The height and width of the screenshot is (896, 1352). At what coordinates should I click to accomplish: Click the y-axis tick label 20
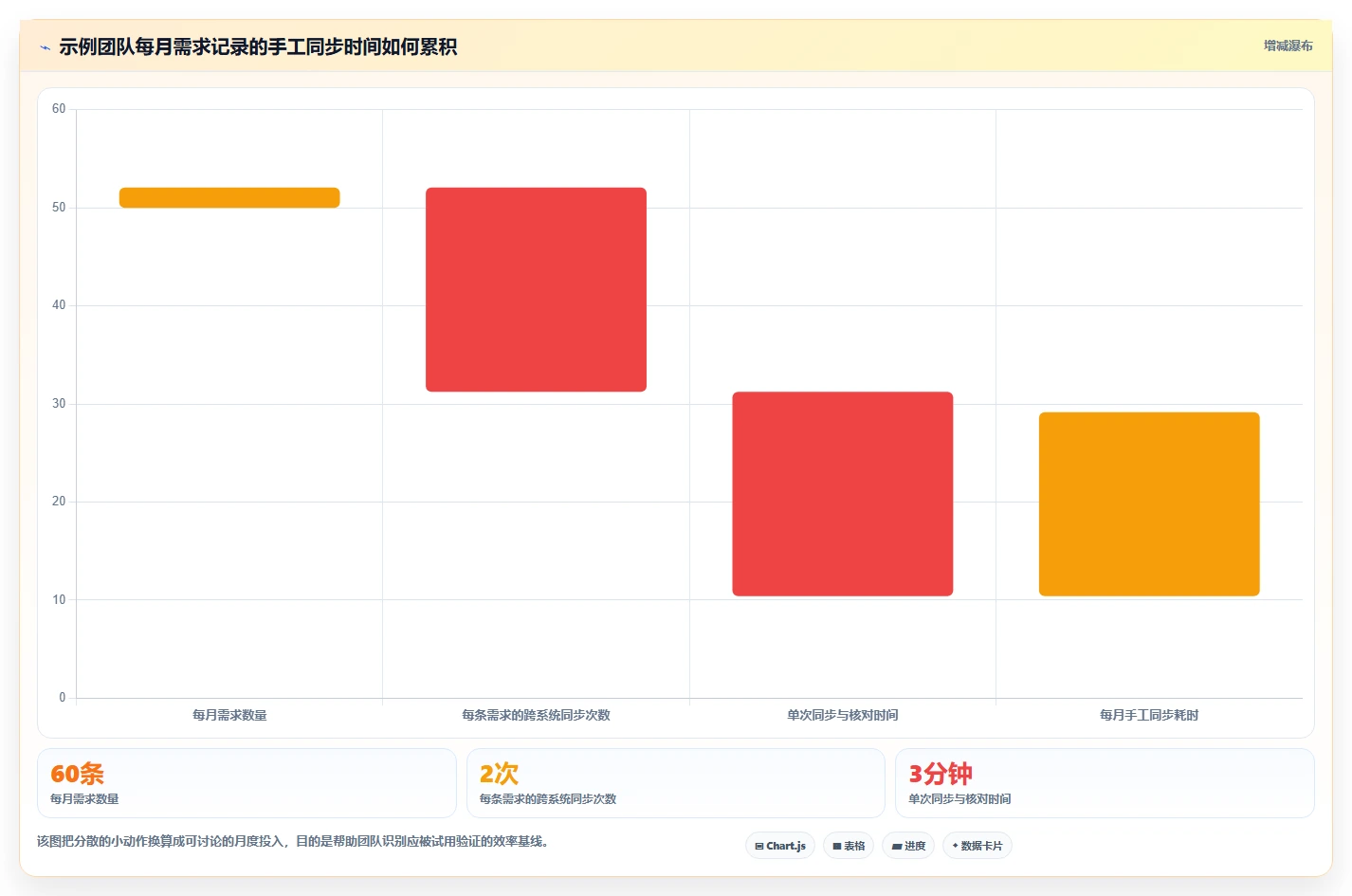point(59,502)
